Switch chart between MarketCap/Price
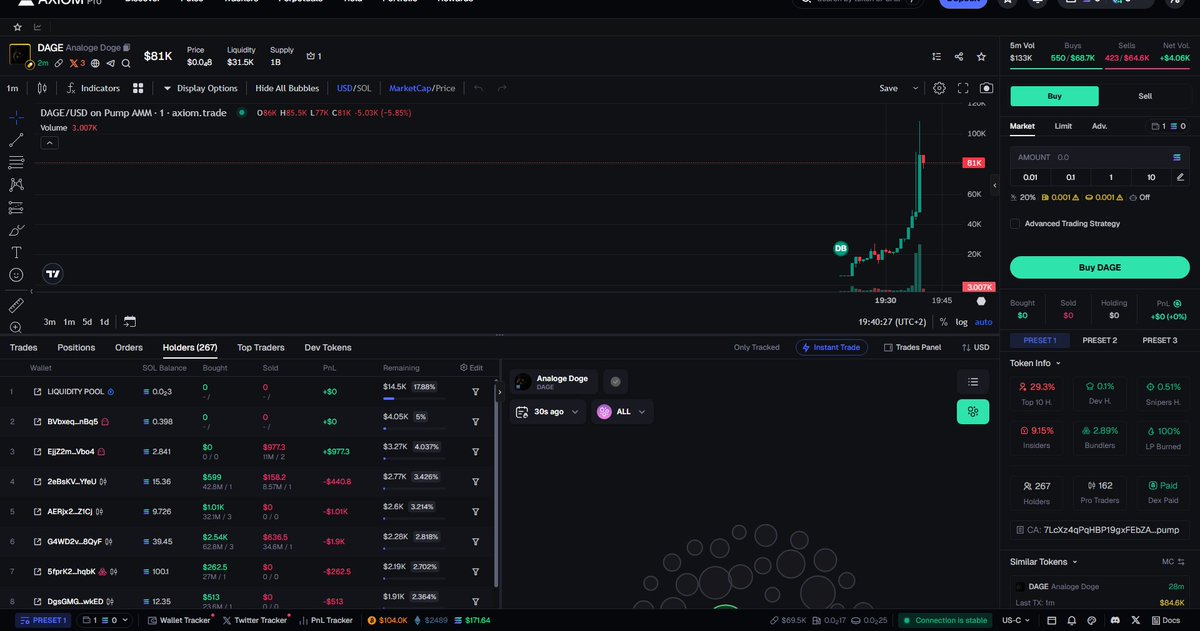 pyautogui.click(x=422, y=88)
